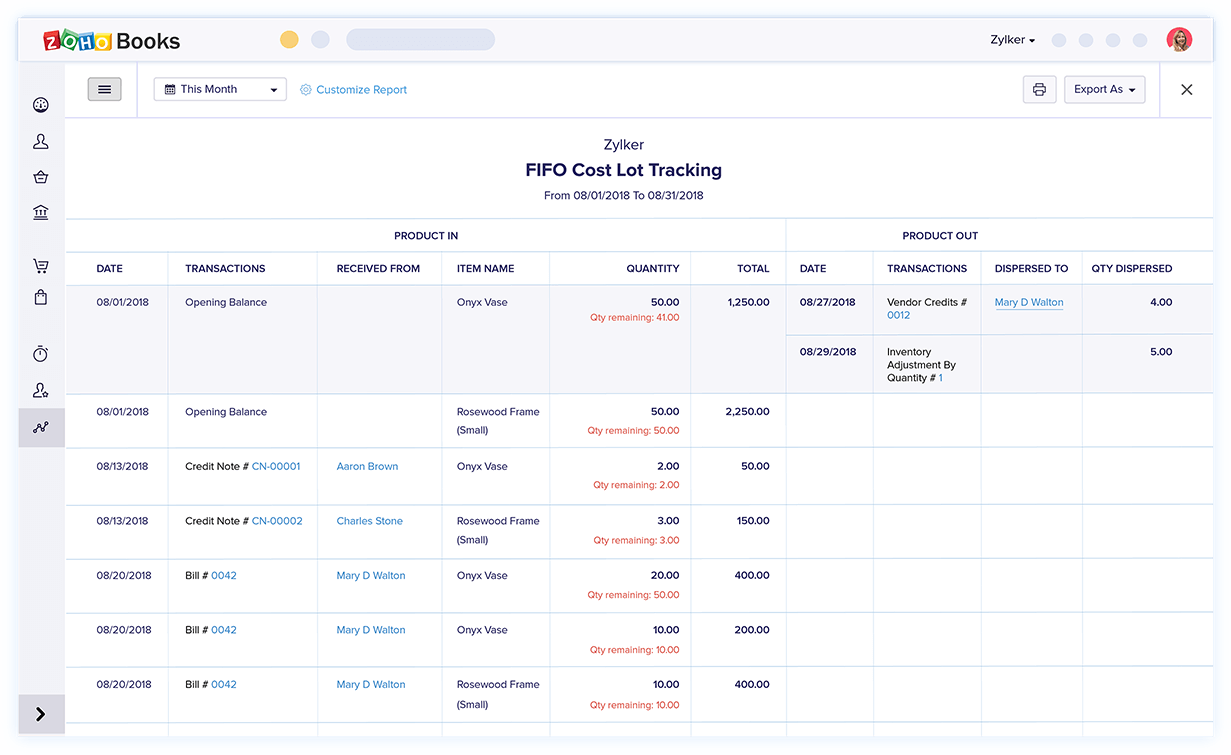Open Contacts from the sidebar person icon
This screenshot has width=1231, height=755.
[x=41, y=141]
